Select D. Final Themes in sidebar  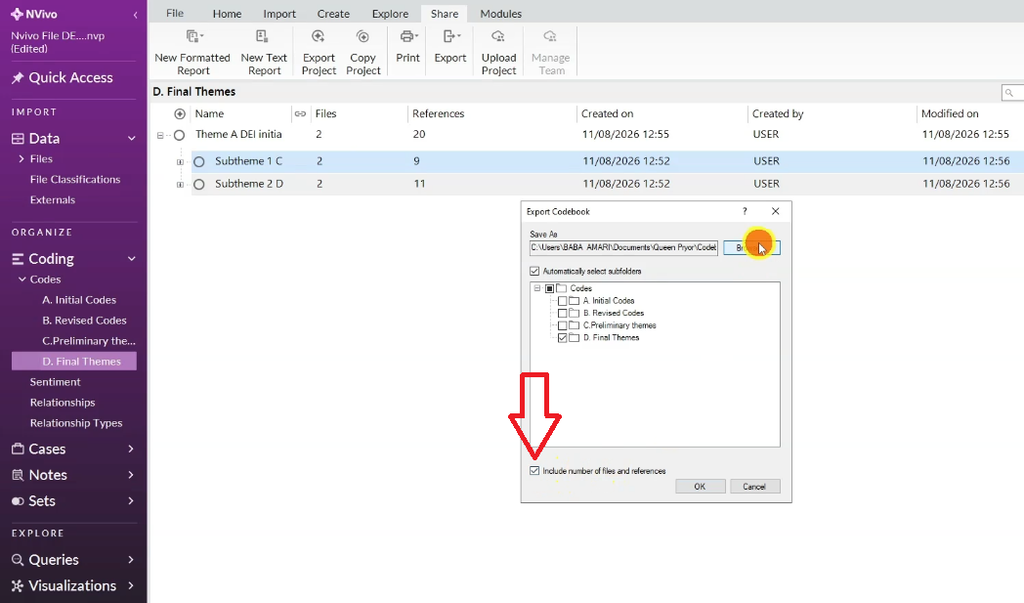click(74, 361)
